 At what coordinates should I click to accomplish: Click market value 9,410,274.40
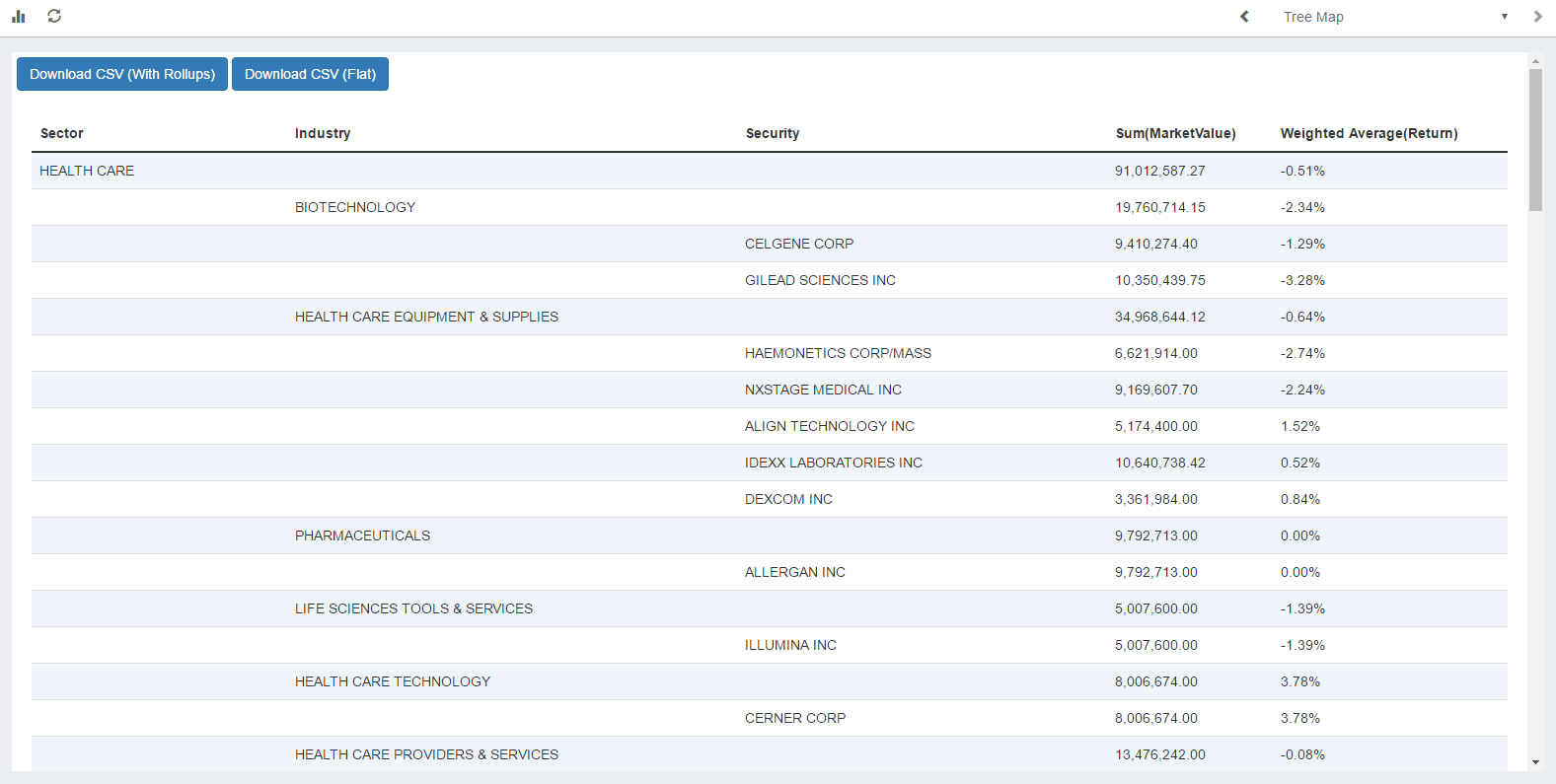(x=1156, y=244)
